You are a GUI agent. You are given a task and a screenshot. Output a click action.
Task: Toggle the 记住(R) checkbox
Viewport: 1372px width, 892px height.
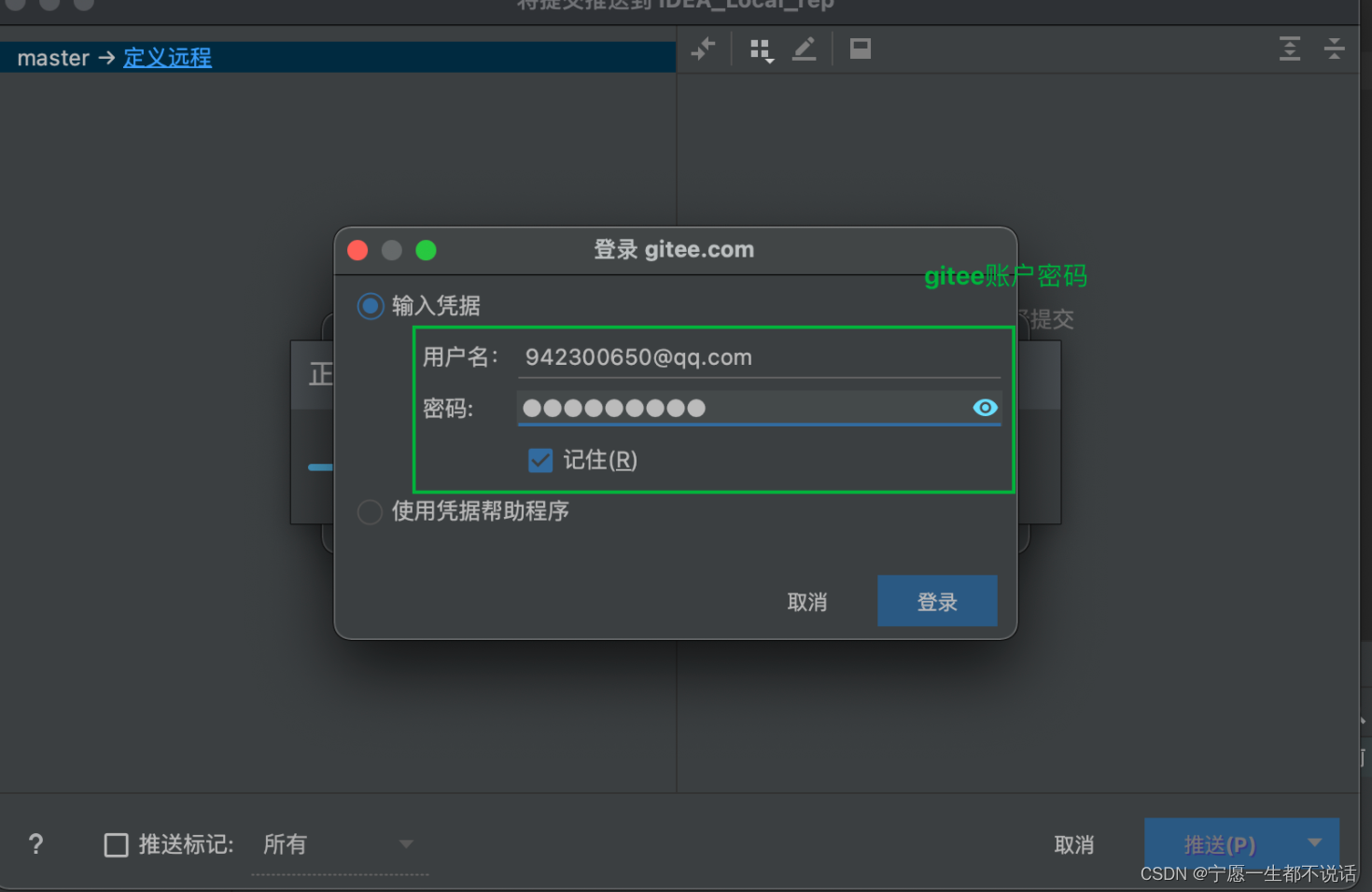[540, 460]
